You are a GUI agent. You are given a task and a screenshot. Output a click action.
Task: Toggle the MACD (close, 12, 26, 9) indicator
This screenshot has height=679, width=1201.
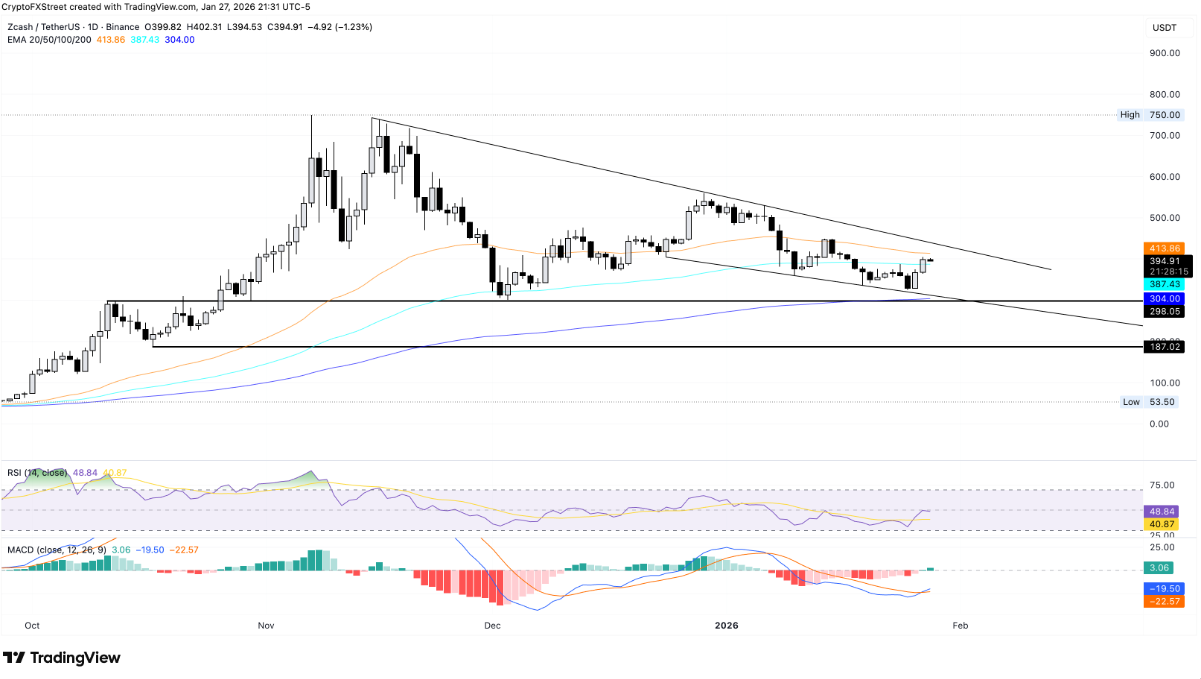coord(55,548)
